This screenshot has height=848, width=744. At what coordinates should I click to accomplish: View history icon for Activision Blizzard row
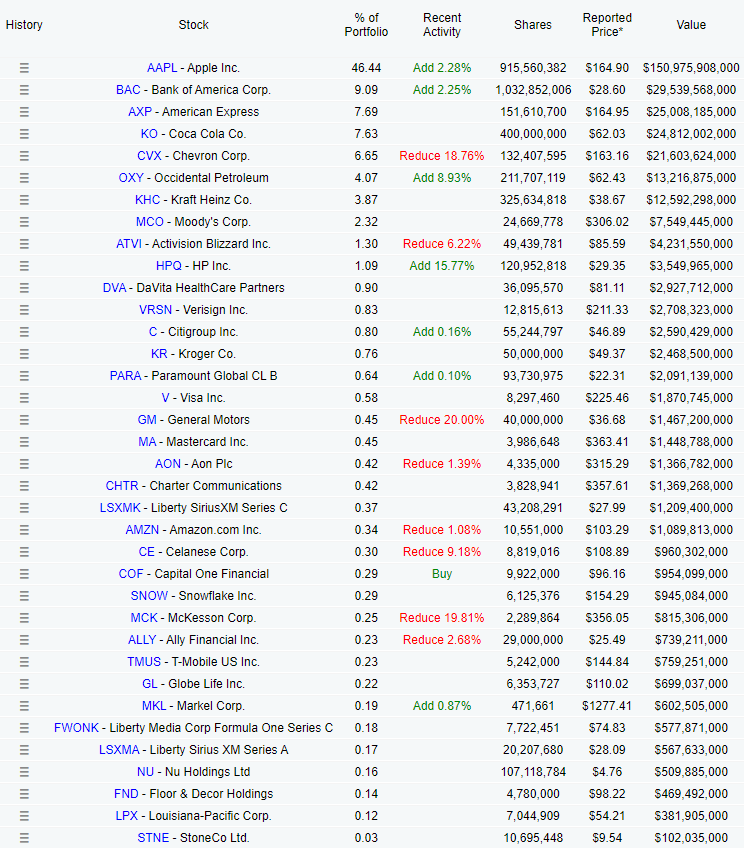[24, 244]
